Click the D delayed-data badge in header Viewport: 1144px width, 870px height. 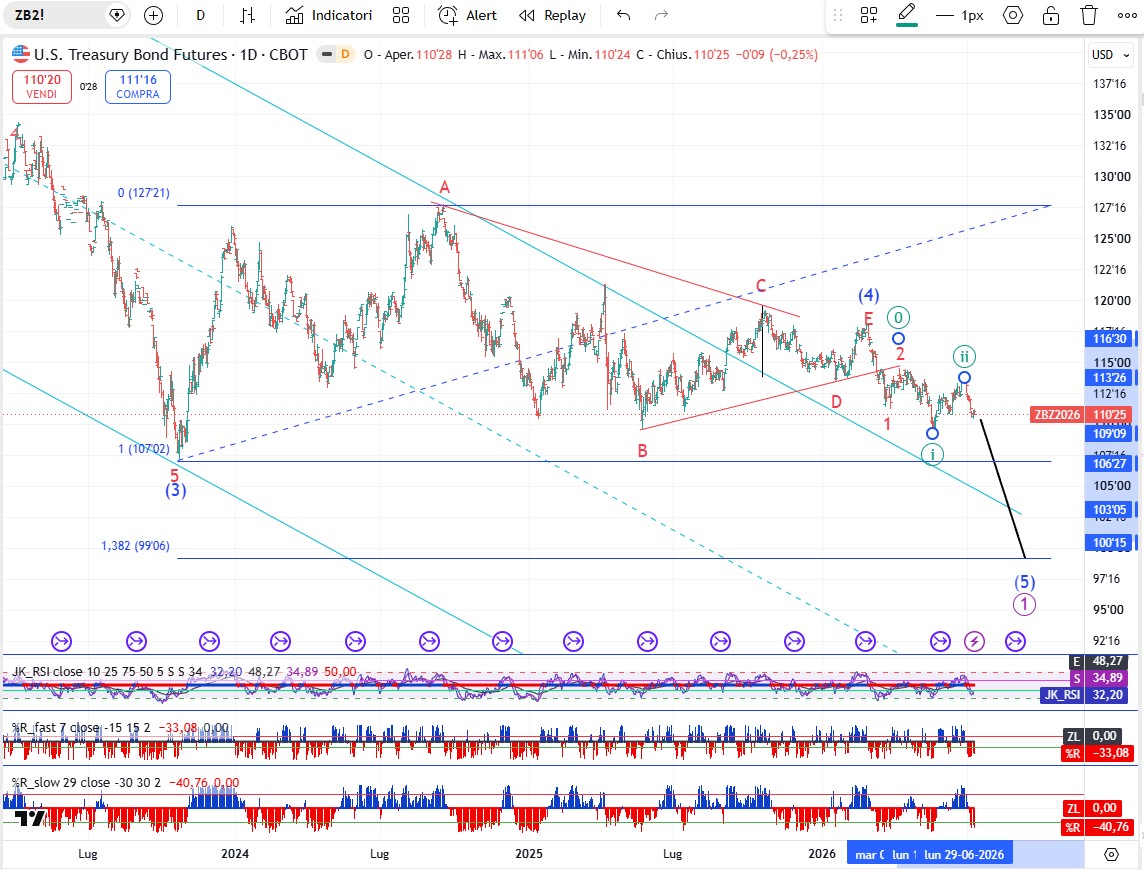pos(344,54)
